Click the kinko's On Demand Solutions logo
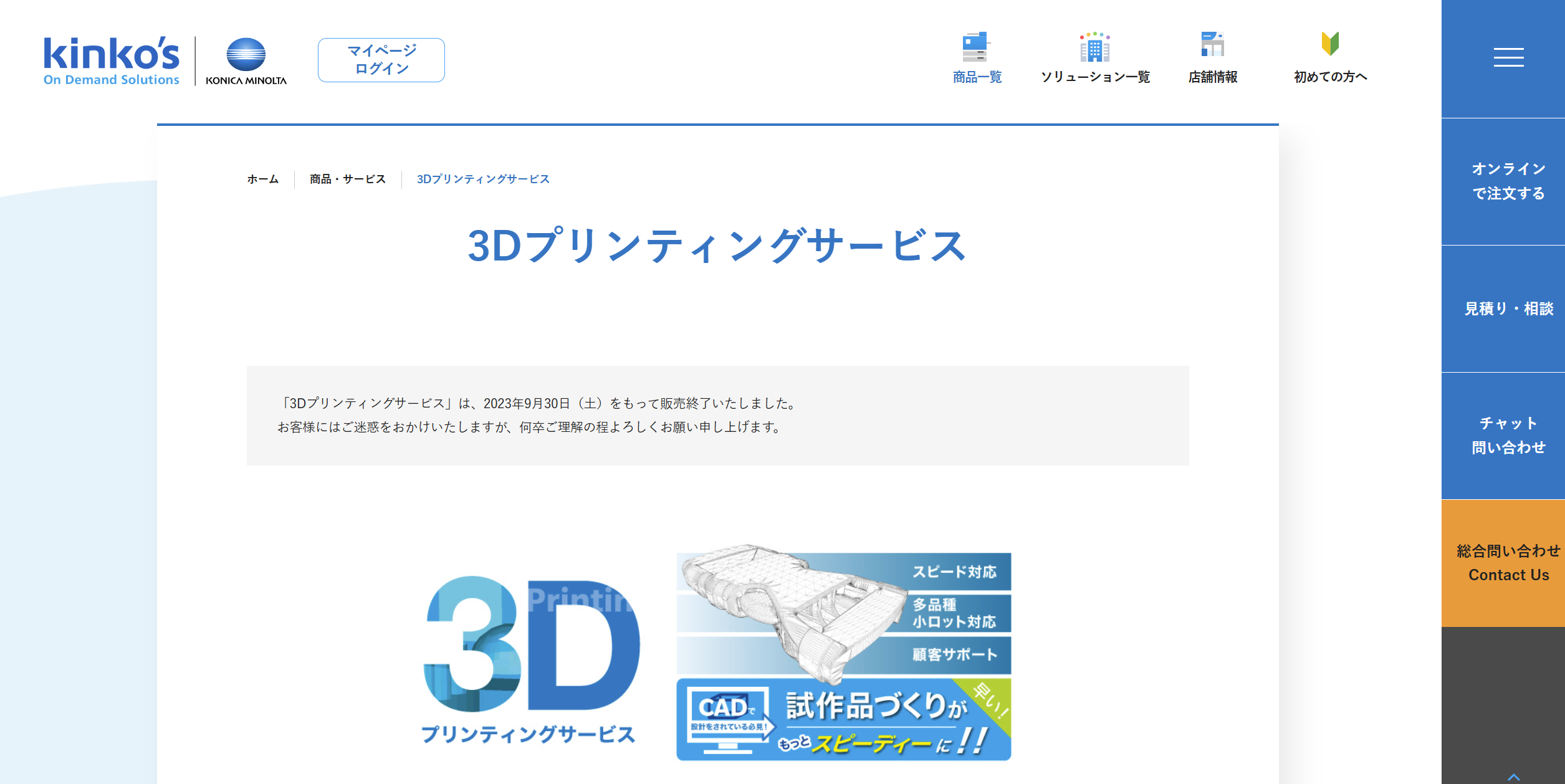The width and height of the screenshot is (1565, 784). 112,61
